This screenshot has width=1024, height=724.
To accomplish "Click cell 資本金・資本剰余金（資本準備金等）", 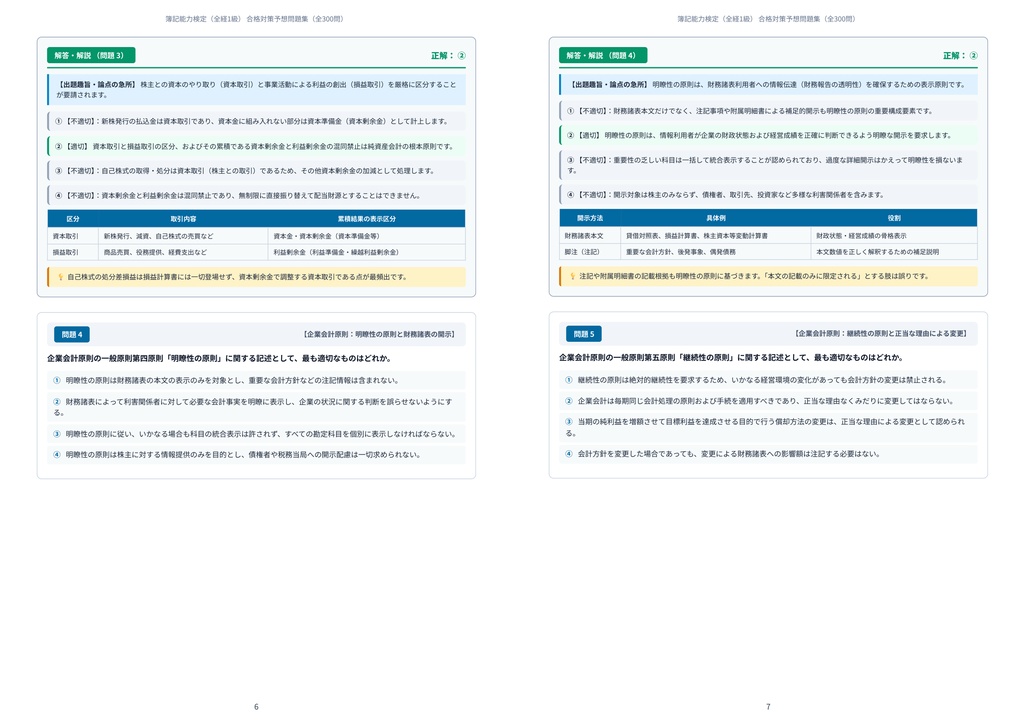I will [366, 236].
